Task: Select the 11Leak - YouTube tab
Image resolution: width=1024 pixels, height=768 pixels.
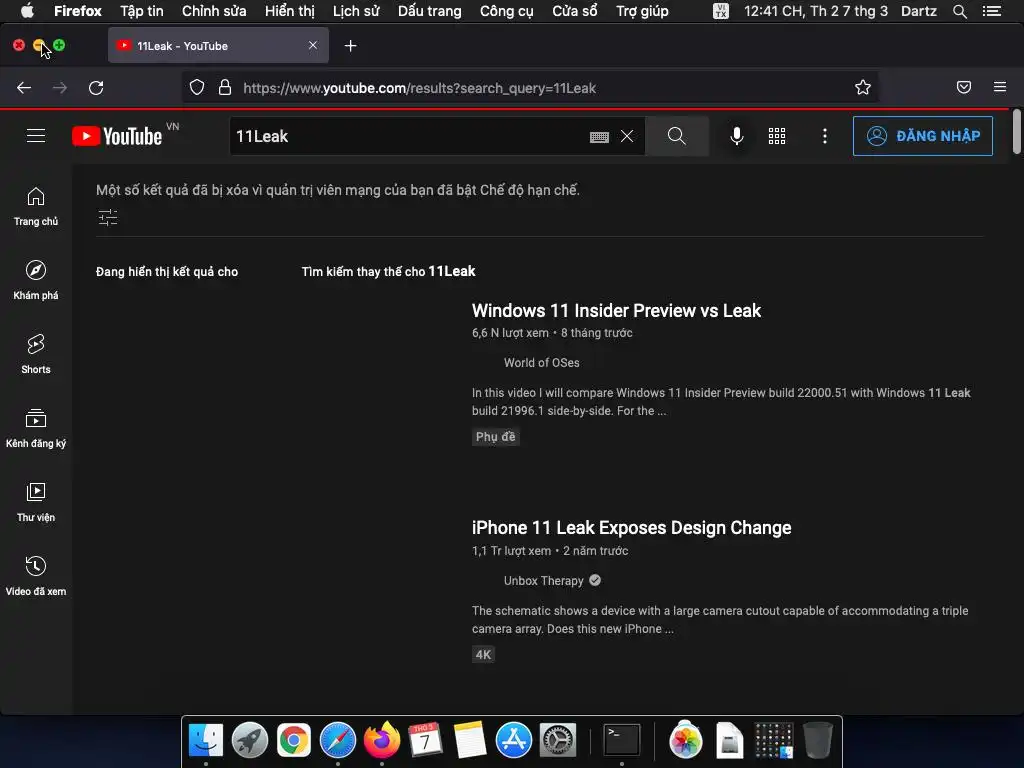Action: pyautogui.click(x=218, y=45)
